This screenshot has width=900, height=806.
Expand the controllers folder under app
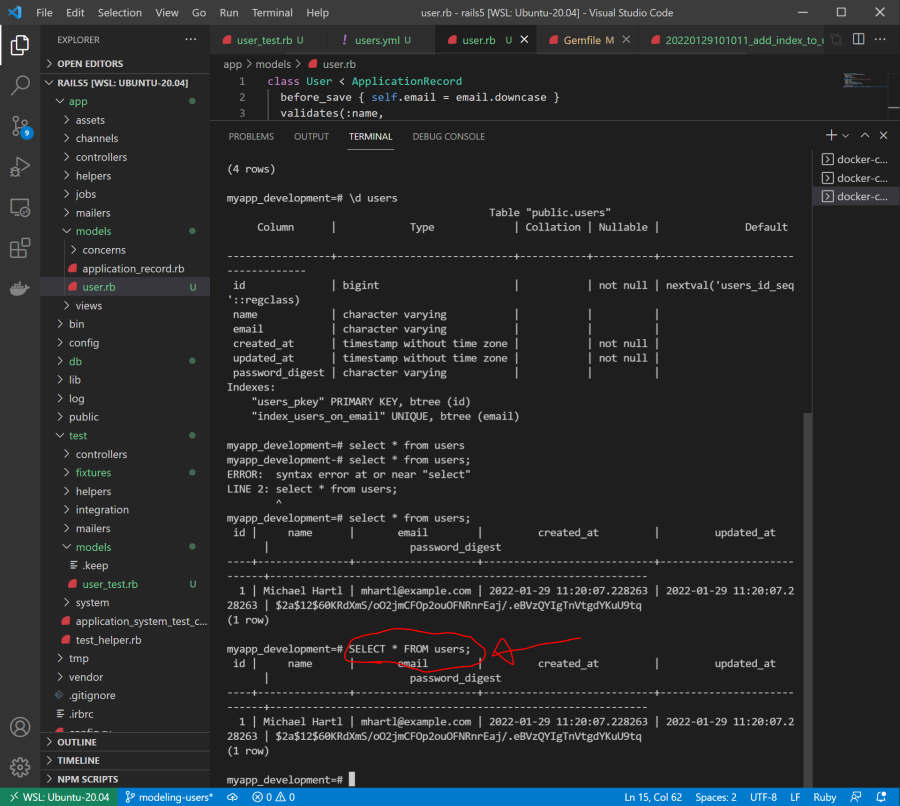coord(101,157)
